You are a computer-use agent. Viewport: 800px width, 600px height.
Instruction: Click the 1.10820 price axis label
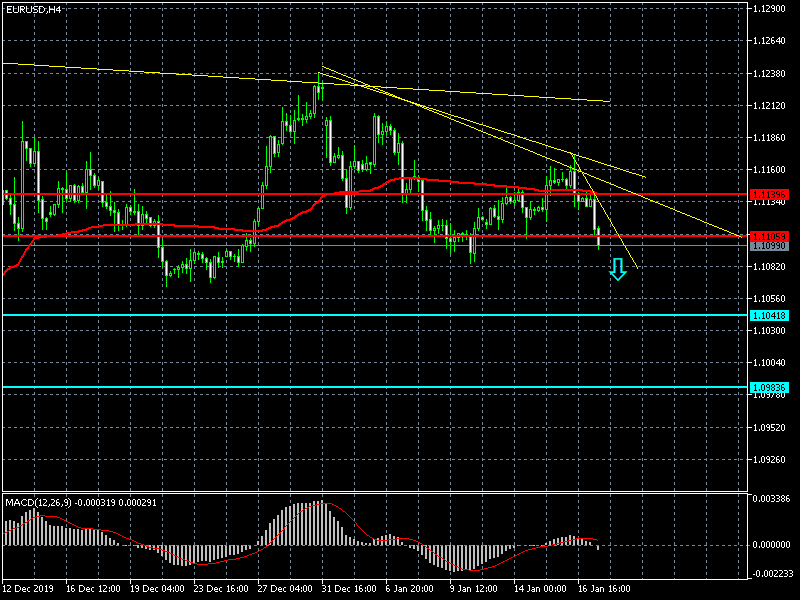[769, 267]
